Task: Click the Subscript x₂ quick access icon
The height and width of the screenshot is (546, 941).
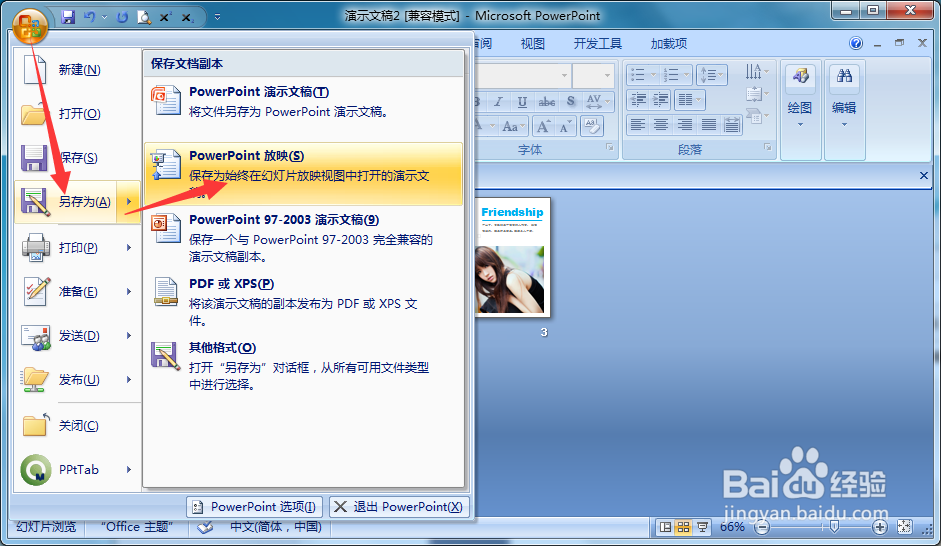Action: pyautogui.click(x=187, y=18)
